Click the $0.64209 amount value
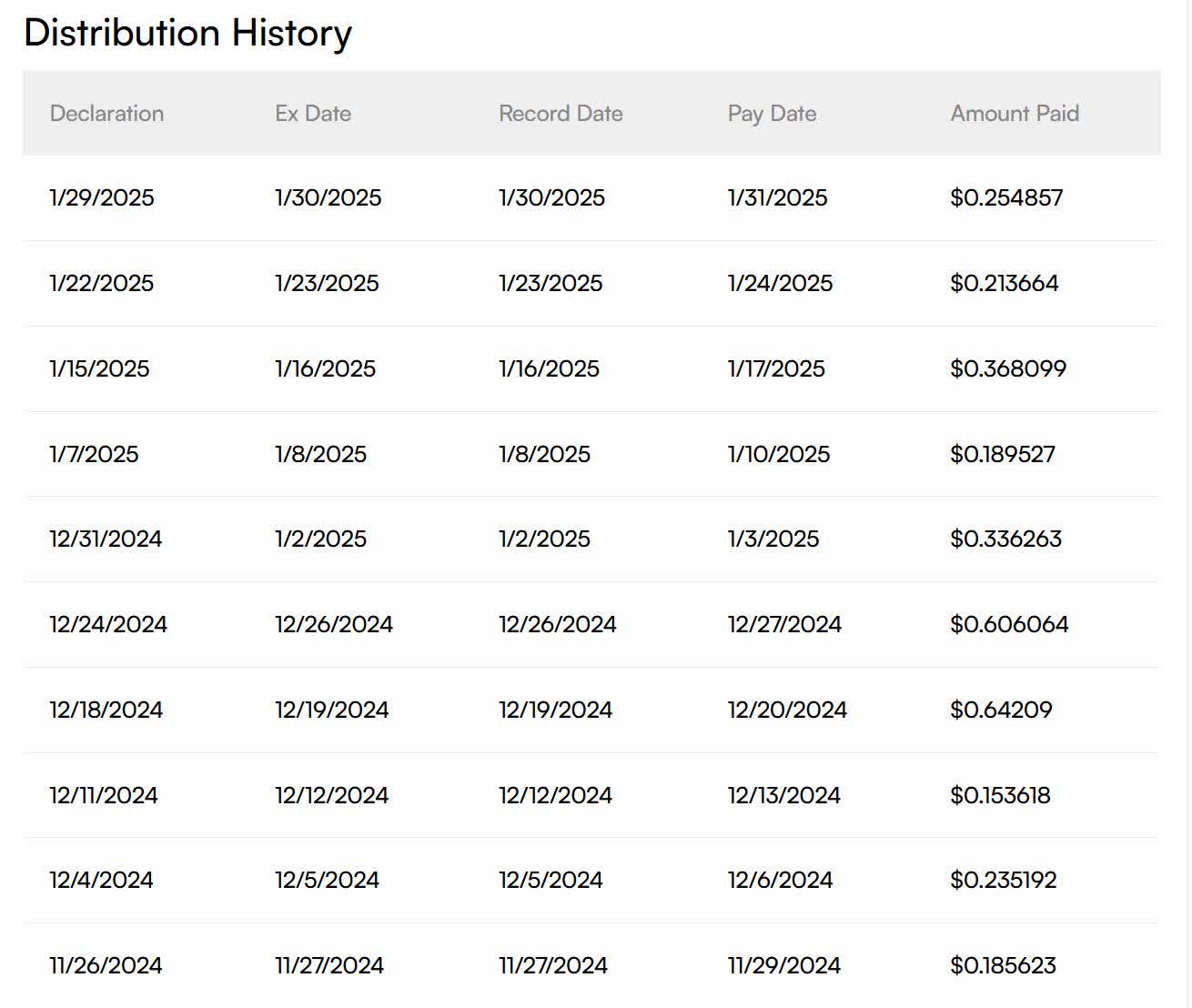Image resolution: width=1192 pixels, height=1008 pixels. 1001,710
